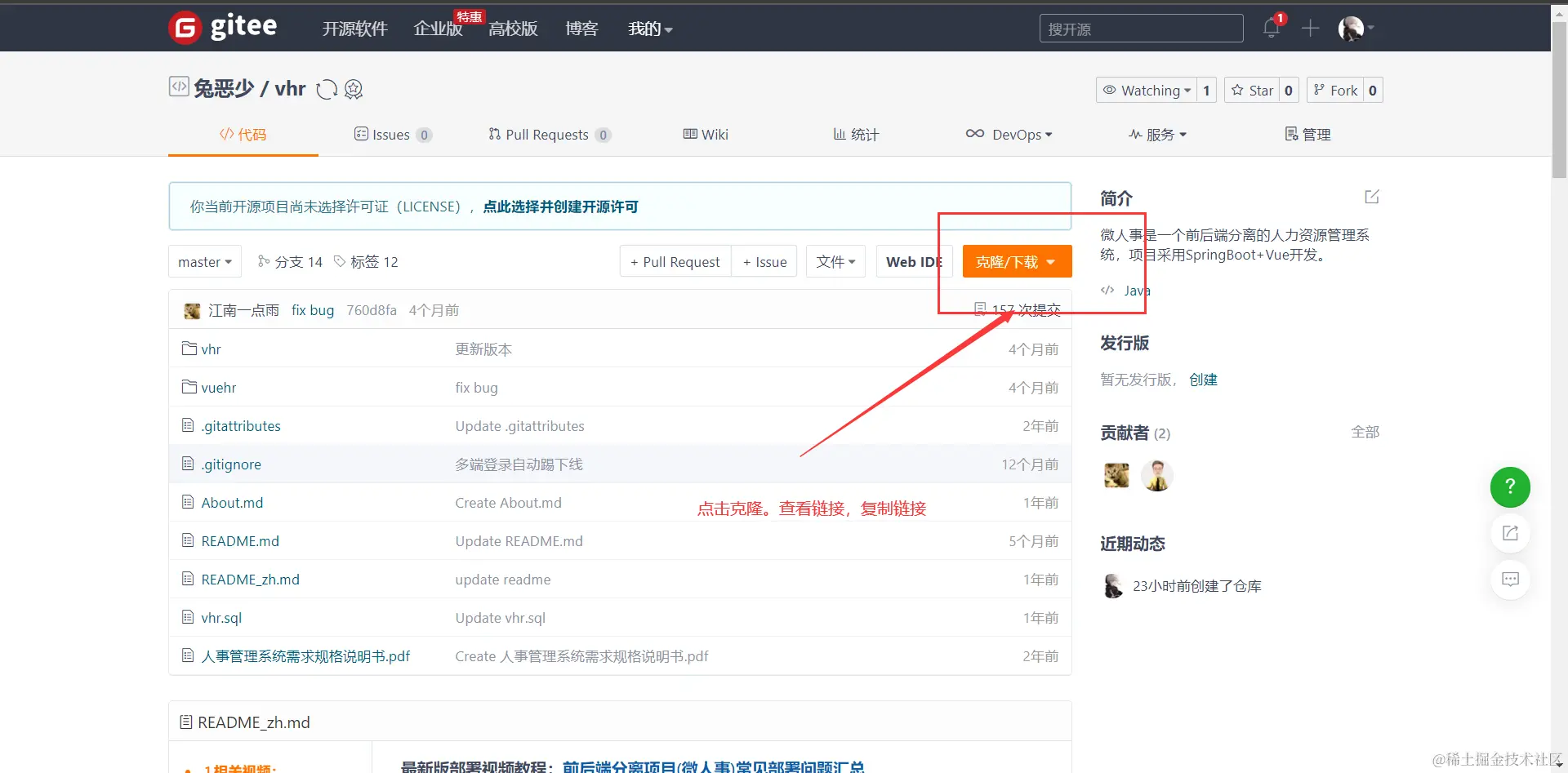The height and width of the screenshot is (773, 1568).
Task: Open the vuehr folder
Action: point(219,388)
